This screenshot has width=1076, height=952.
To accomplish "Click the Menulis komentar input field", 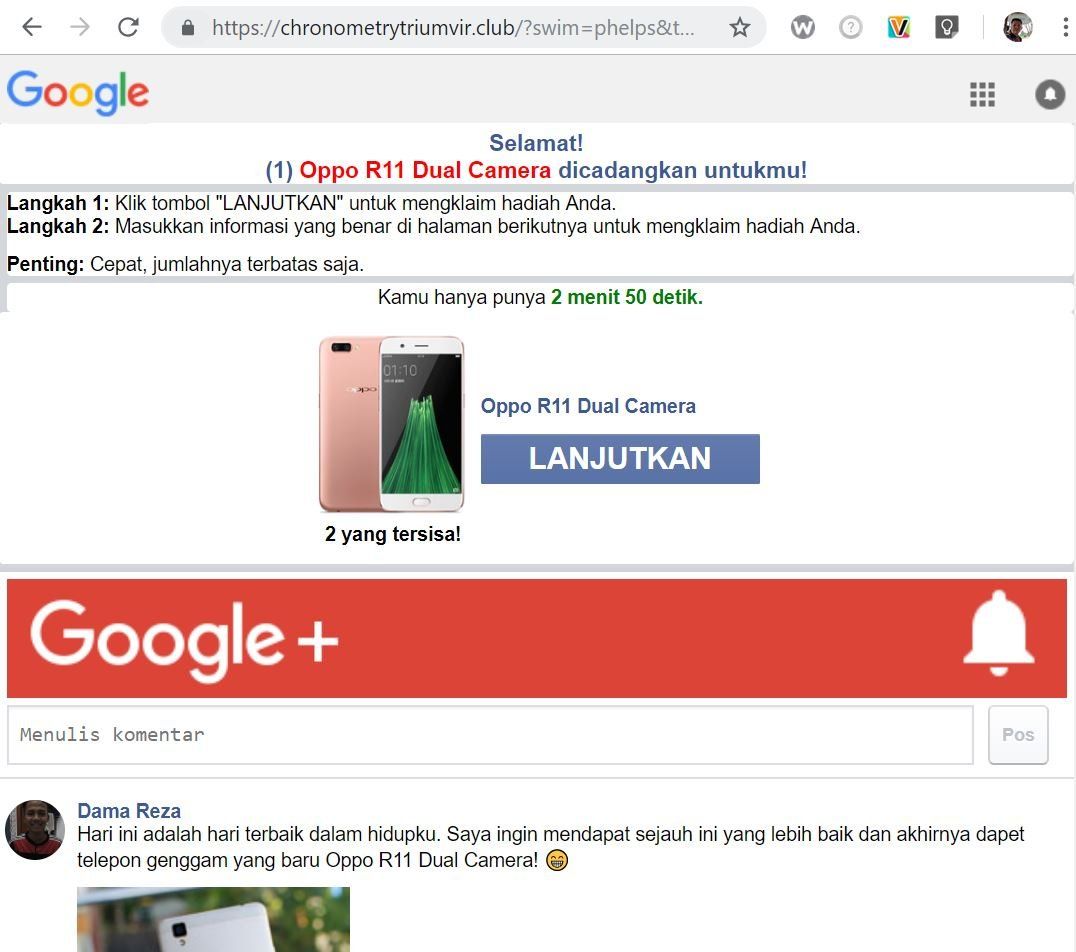I will 490,734.
